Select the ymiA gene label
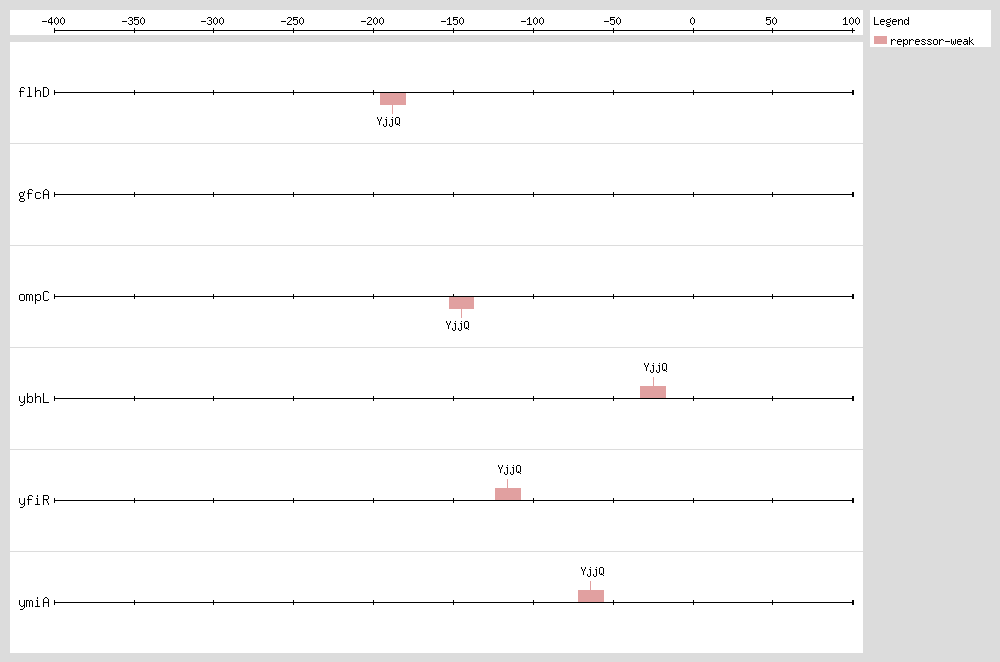This screenshot has width=1000, height=662. click(34, 603)
